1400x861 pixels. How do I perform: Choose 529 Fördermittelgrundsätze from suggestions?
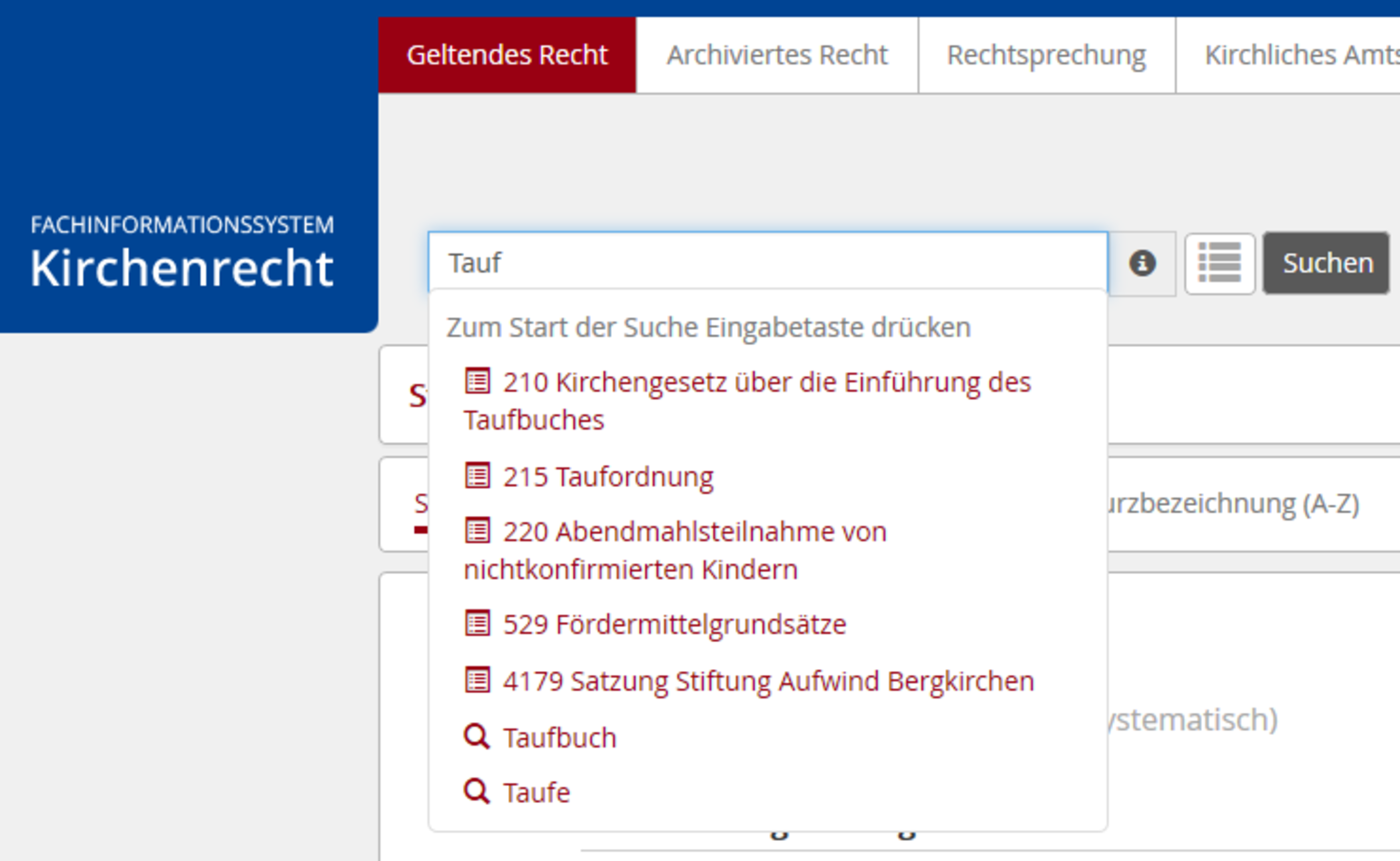click(x=675, y=625)
